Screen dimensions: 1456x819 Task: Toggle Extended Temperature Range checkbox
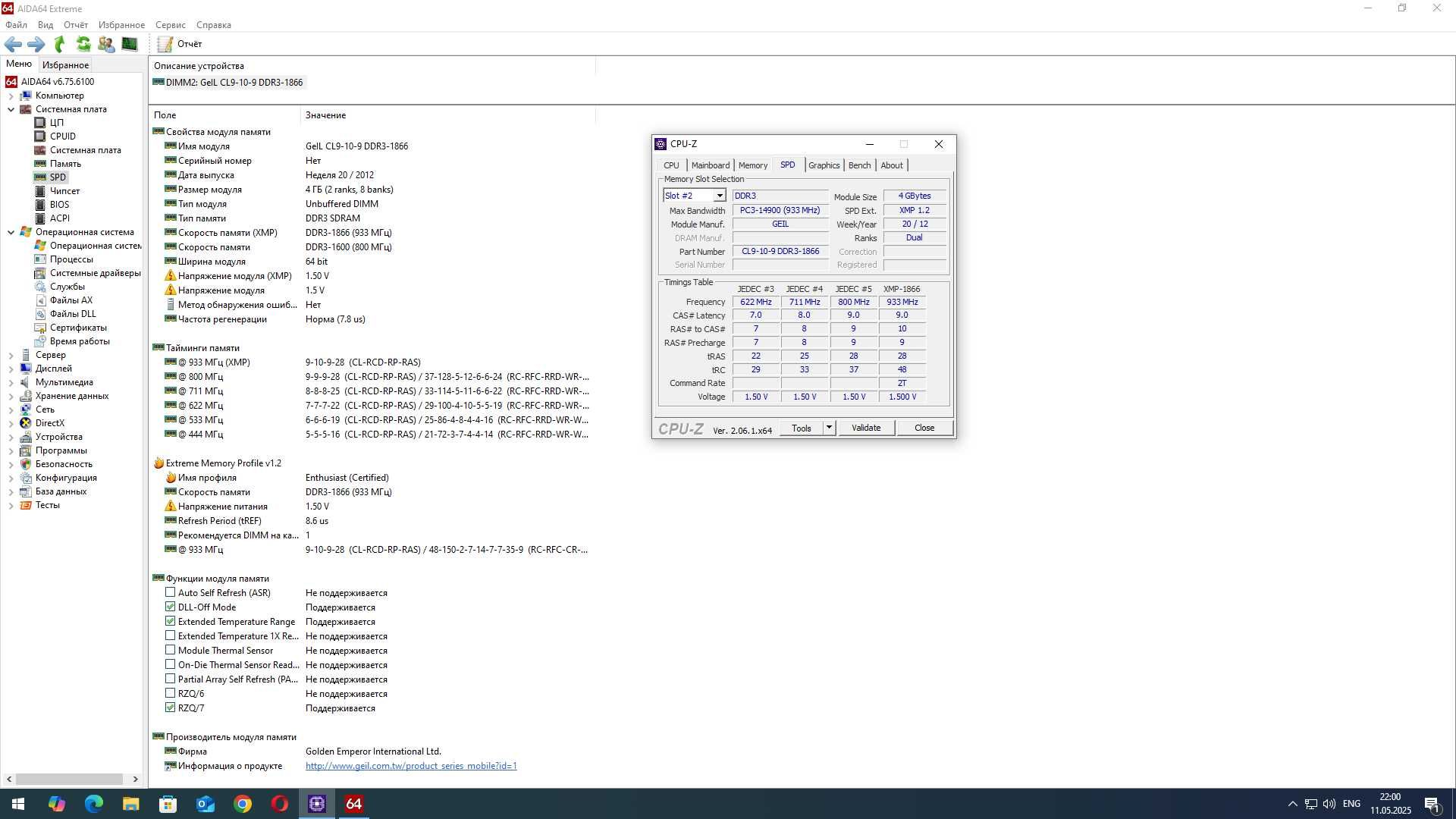tap(170, 621)
